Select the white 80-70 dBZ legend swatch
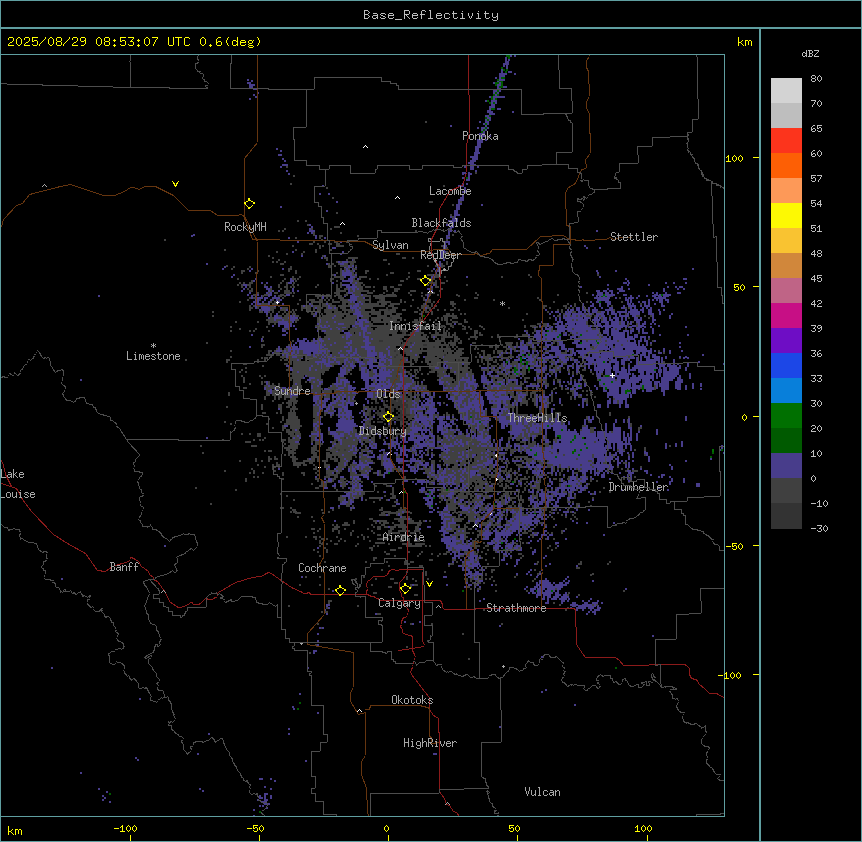The height and width of the screenshot is (842, 862). click(786, 91)
